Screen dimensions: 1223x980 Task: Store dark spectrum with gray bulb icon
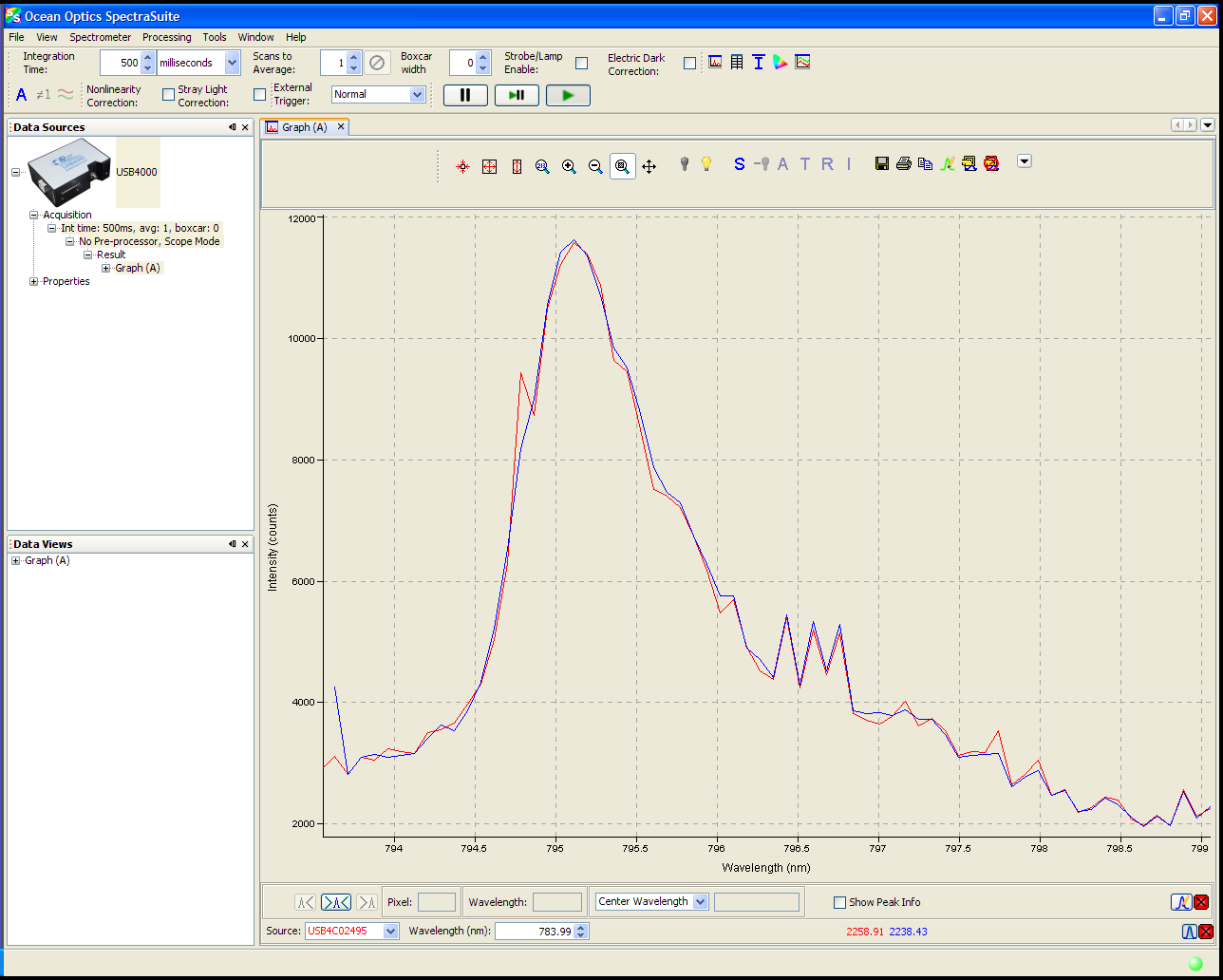(x=684, y=163)
